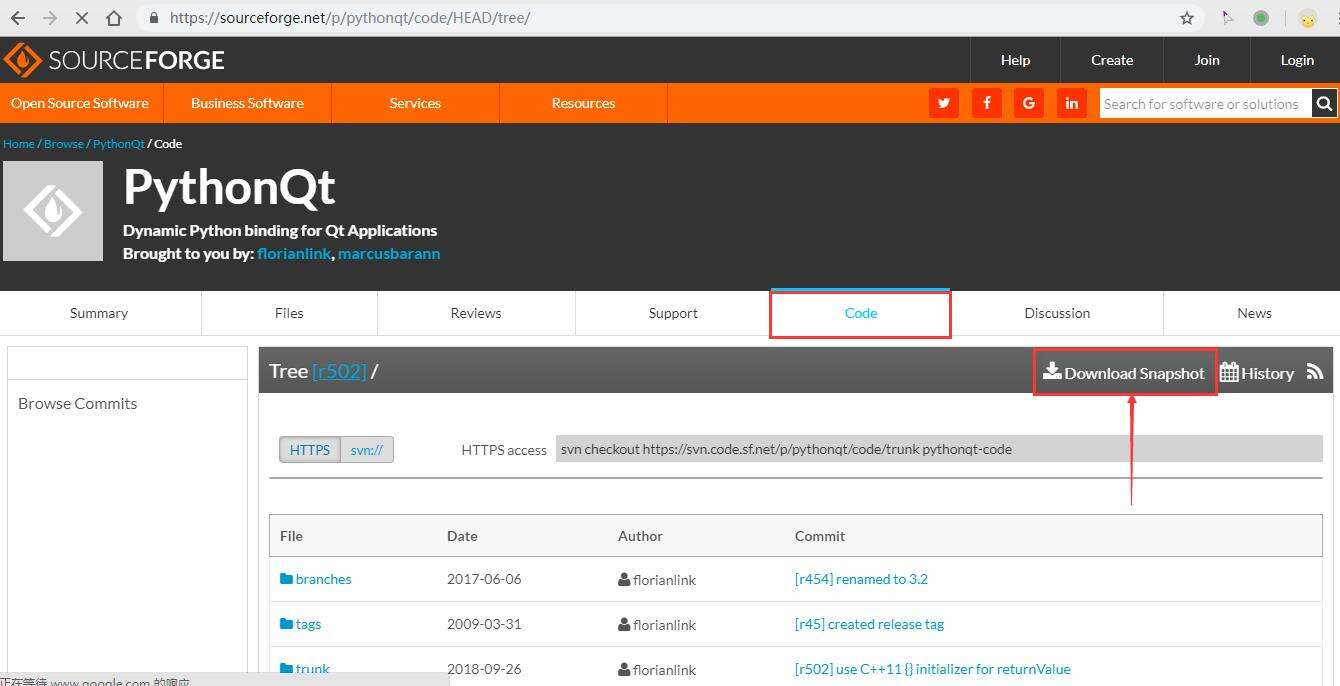Open Browse Commits in the sidebar
The width and height of the screenshot is (1340, 686).
click(x=77, y=403)
